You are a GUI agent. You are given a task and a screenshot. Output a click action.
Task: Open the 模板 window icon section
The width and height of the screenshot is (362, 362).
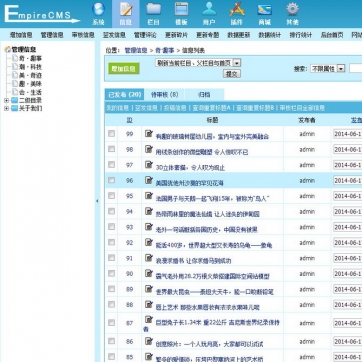coord(181,14)
